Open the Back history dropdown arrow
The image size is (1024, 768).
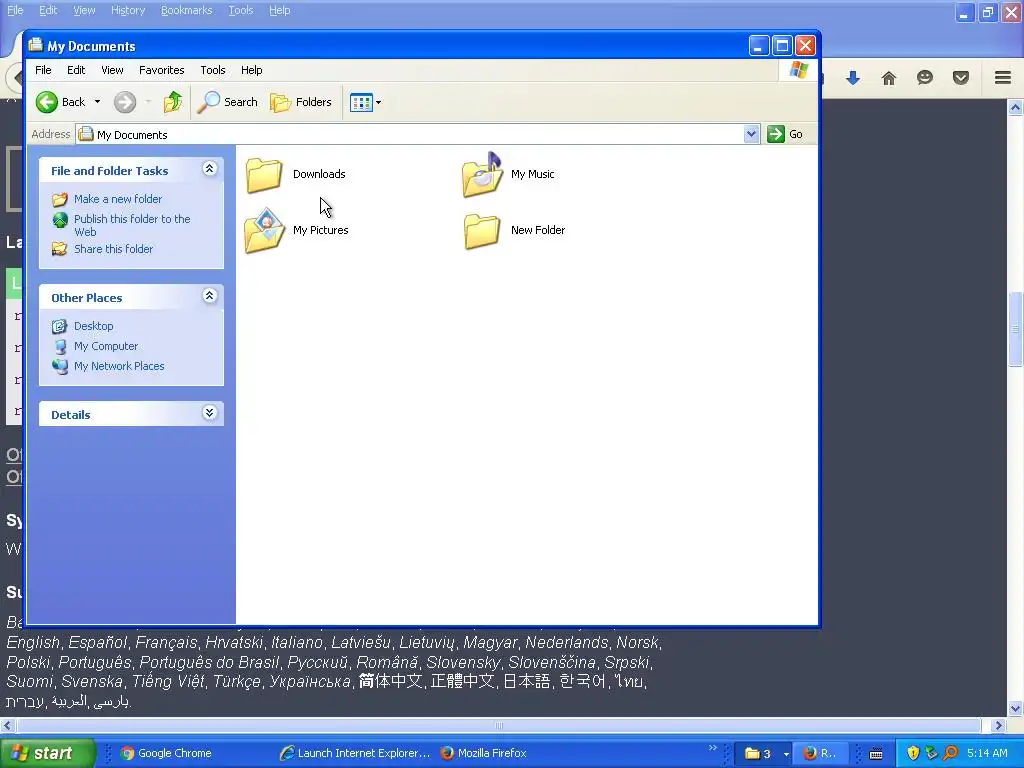pyautogui.click(x=97, y=102)
